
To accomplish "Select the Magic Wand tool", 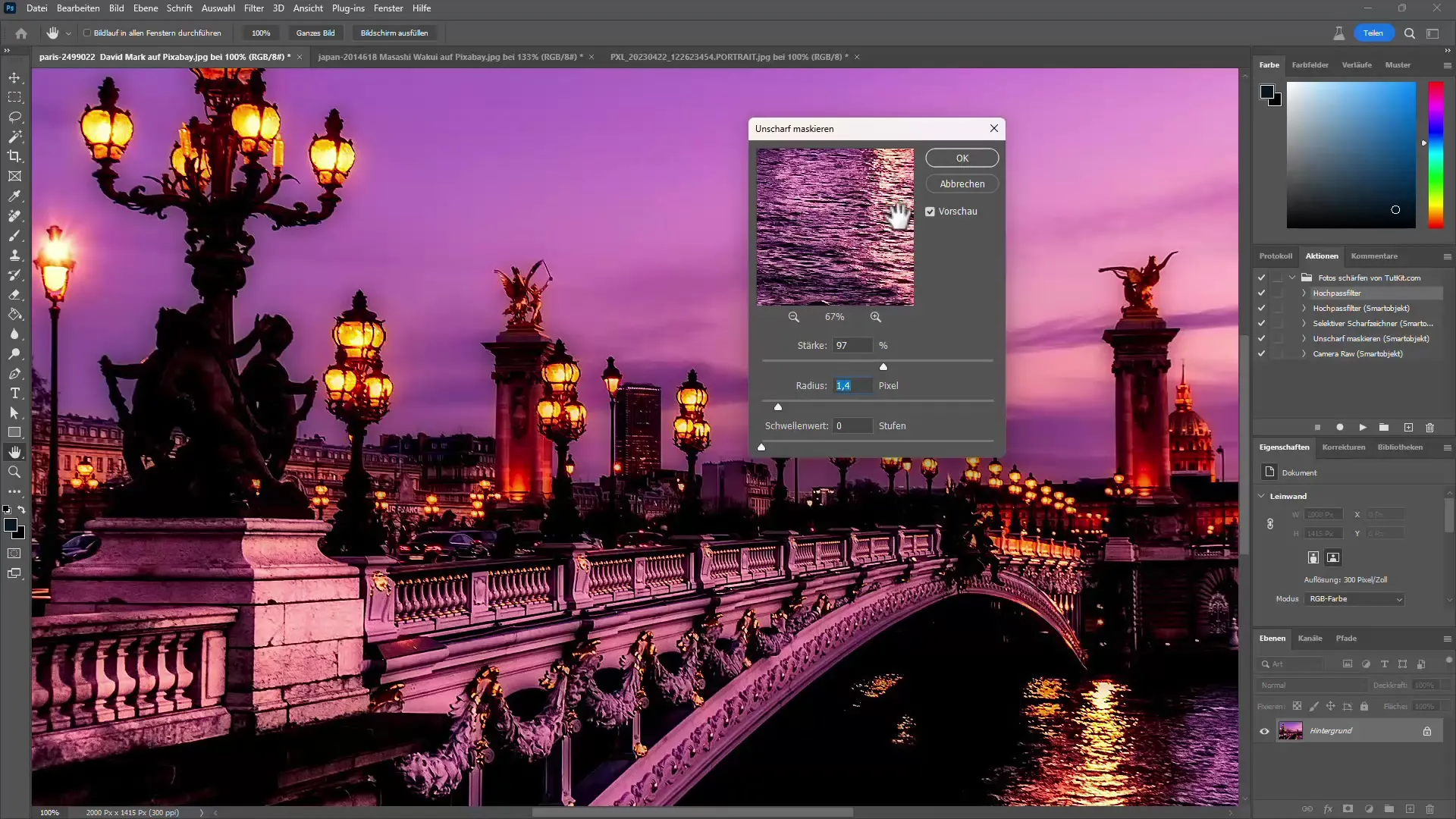I will point(14,136).
